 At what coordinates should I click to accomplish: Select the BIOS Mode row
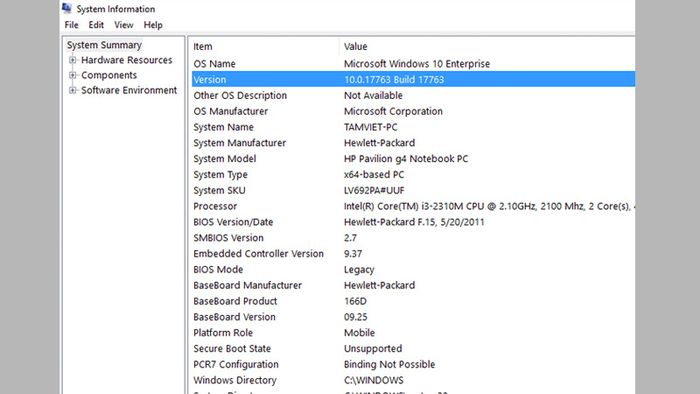(x=413, y=270)
